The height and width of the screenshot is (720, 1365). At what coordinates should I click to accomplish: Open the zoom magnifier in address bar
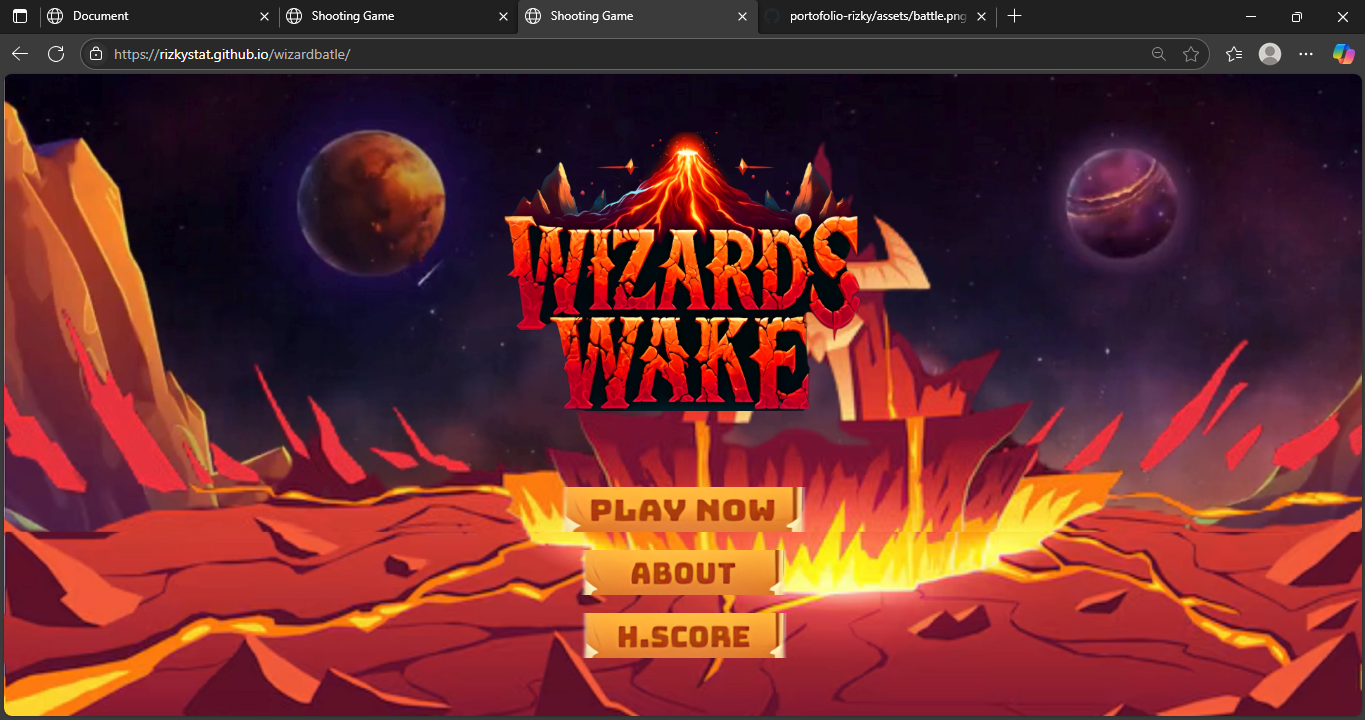[x=1158, y=54]
